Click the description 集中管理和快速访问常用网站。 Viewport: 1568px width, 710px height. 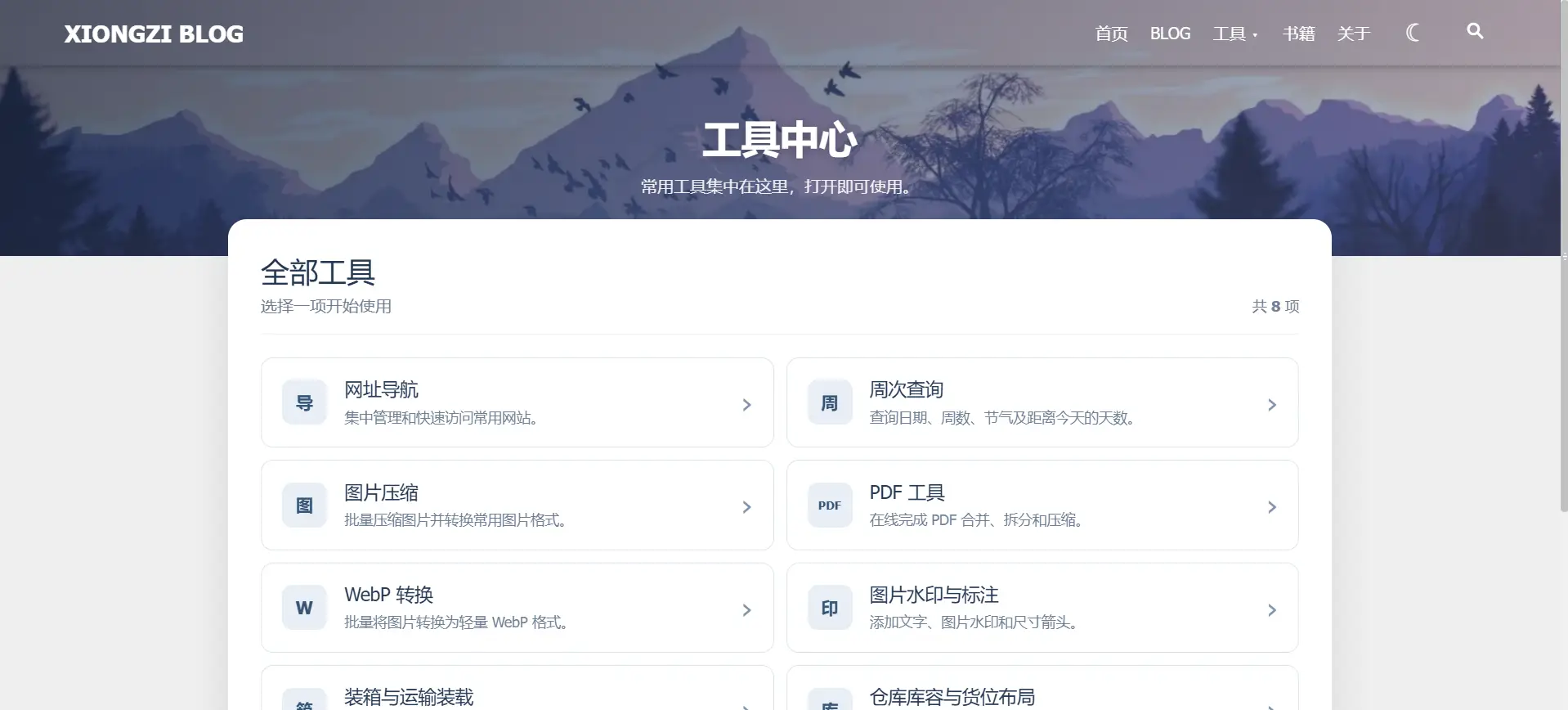coord(441,418)
